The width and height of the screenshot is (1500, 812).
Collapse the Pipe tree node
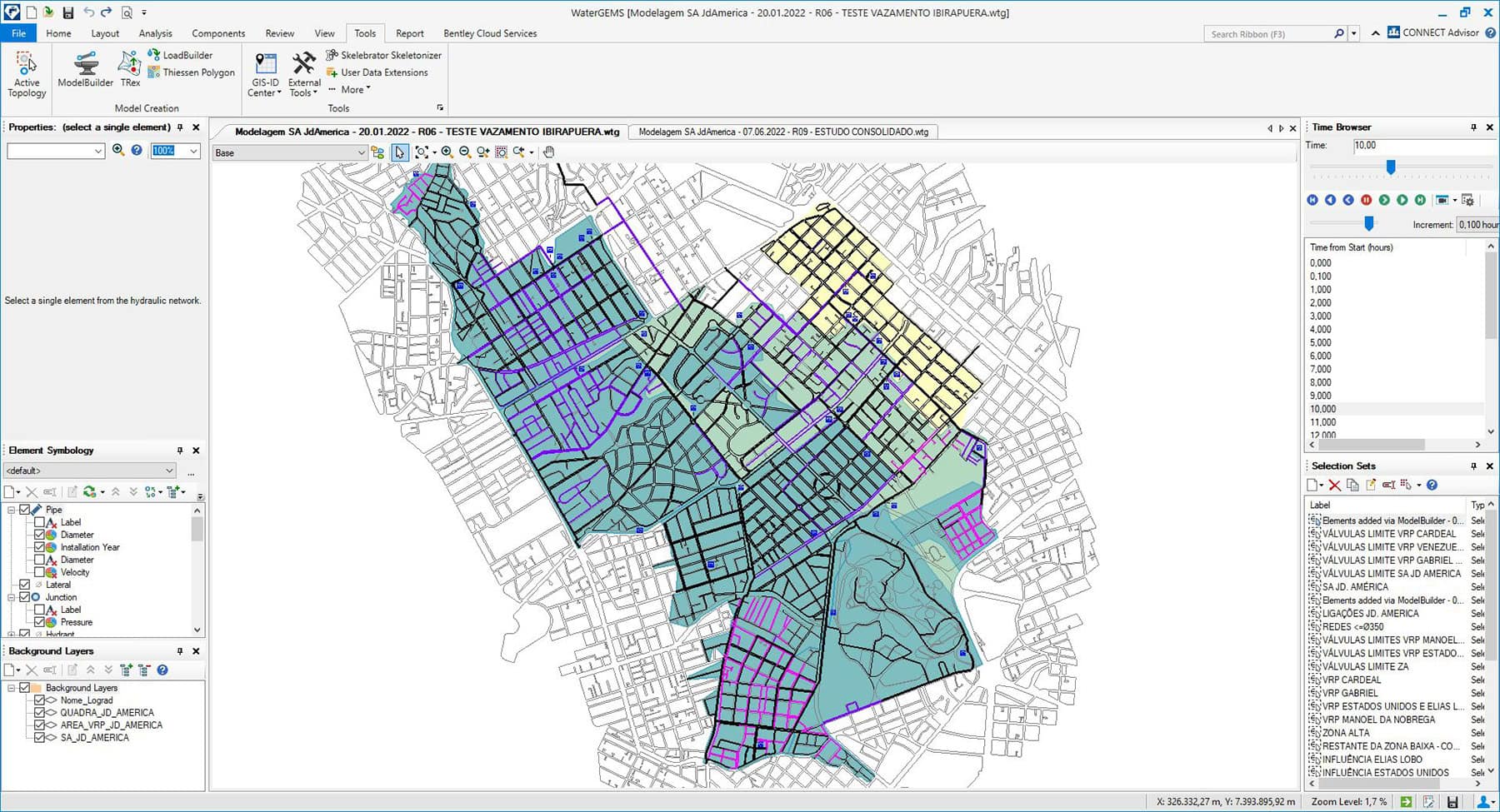tap(12, 510)
